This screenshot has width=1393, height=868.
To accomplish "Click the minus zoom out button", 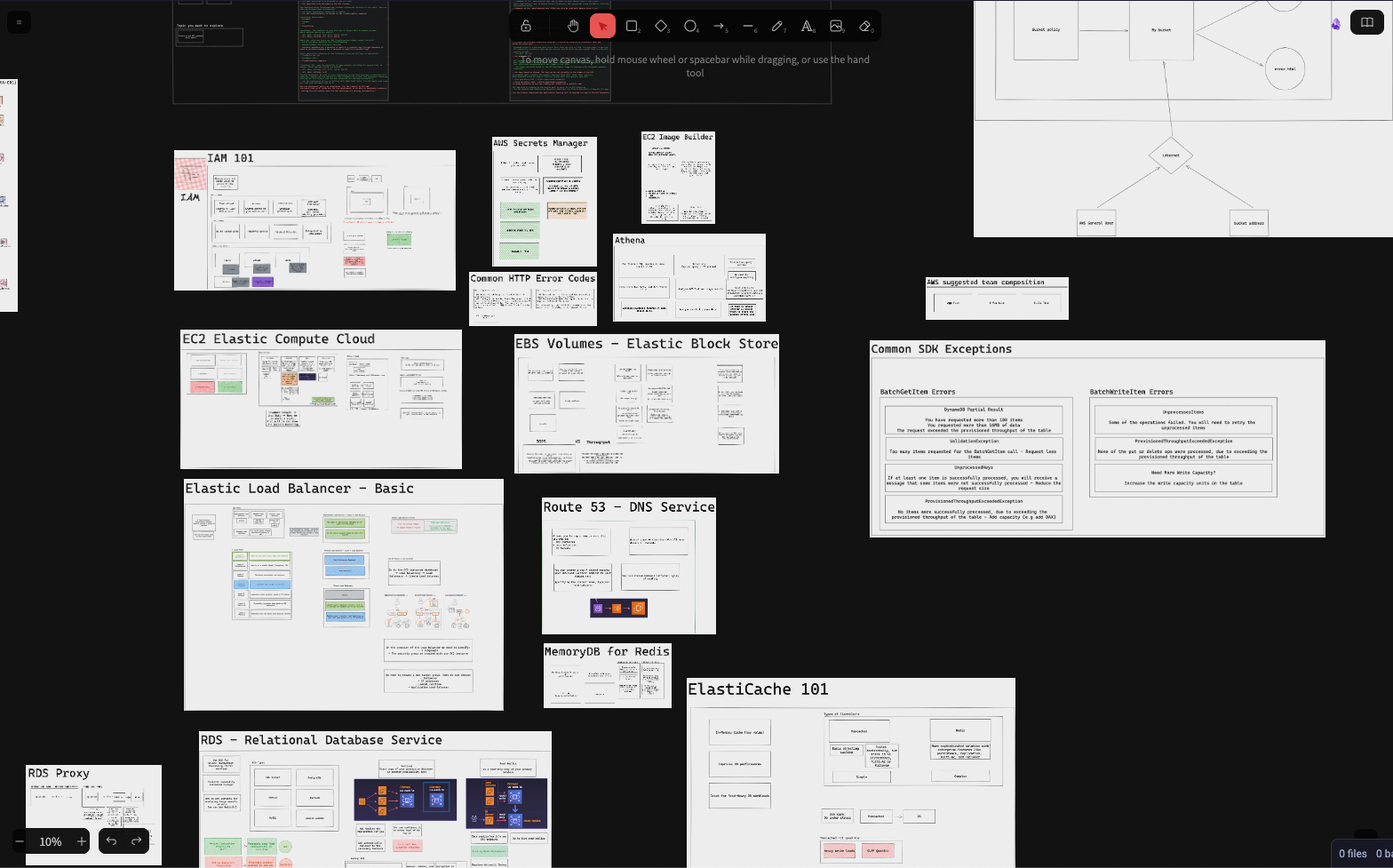I will pyautogui.click(x=20, y=841).
